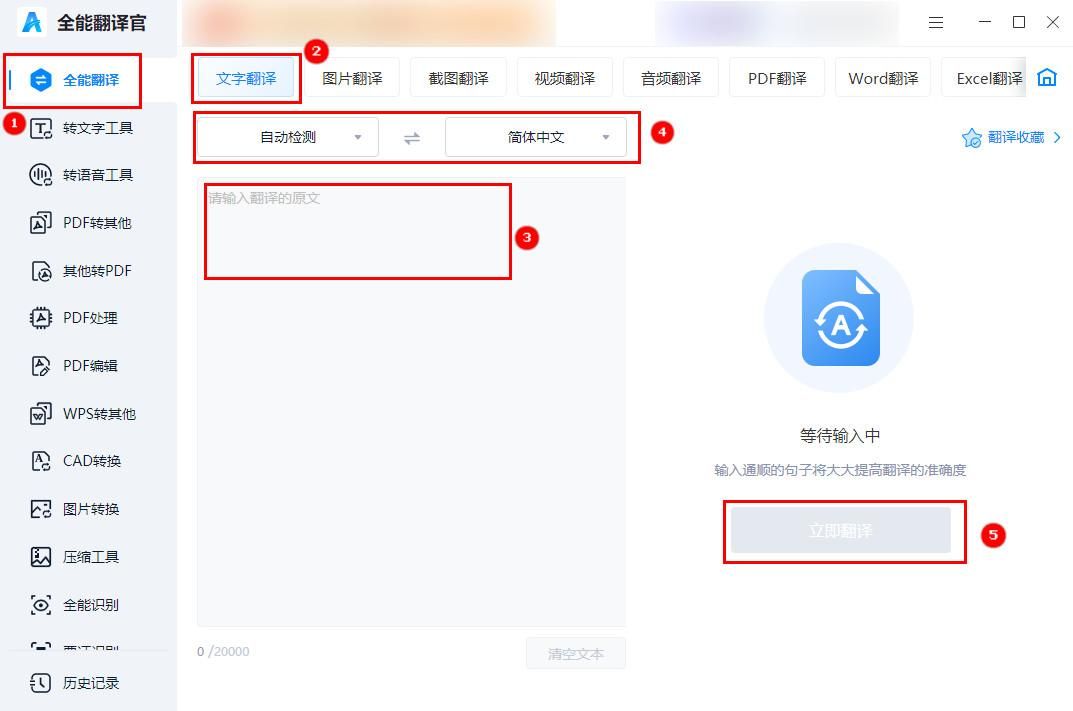Open the WPS转其他 sidebar icon
Viewport: 1073px width, 711px height.
40,414
